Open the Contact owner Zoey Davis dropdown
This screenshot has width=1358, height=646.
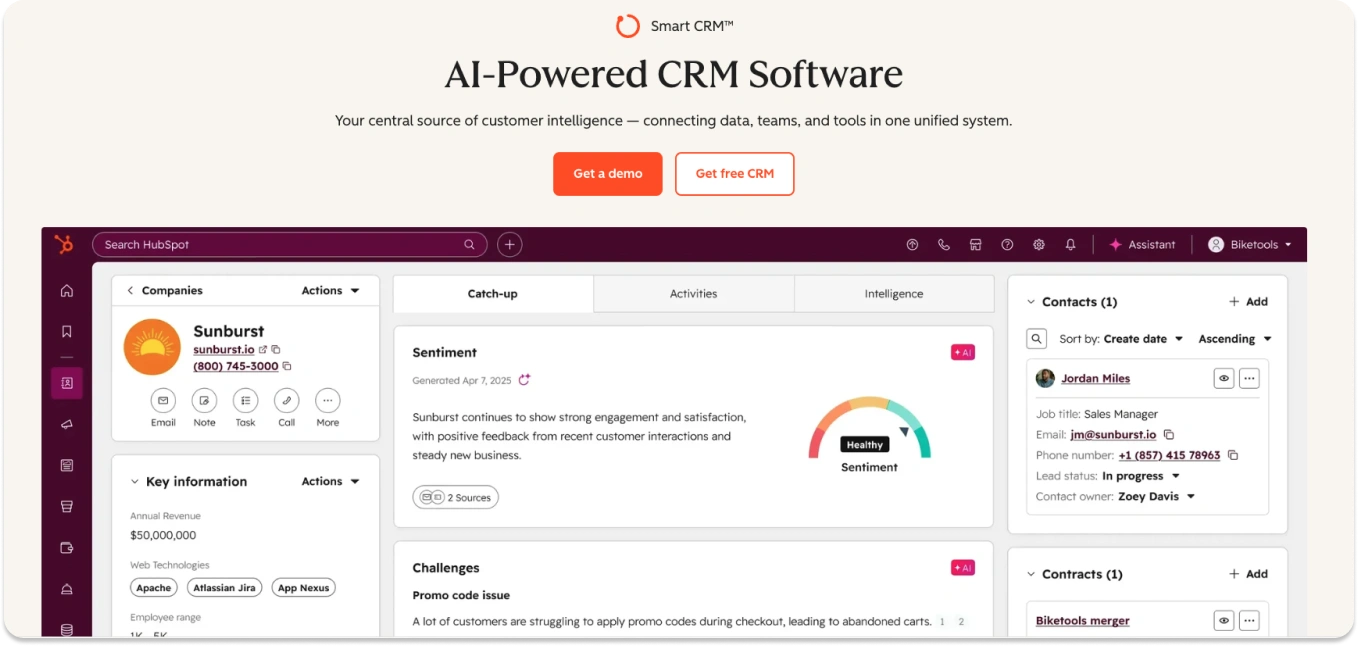point(1192,496)
